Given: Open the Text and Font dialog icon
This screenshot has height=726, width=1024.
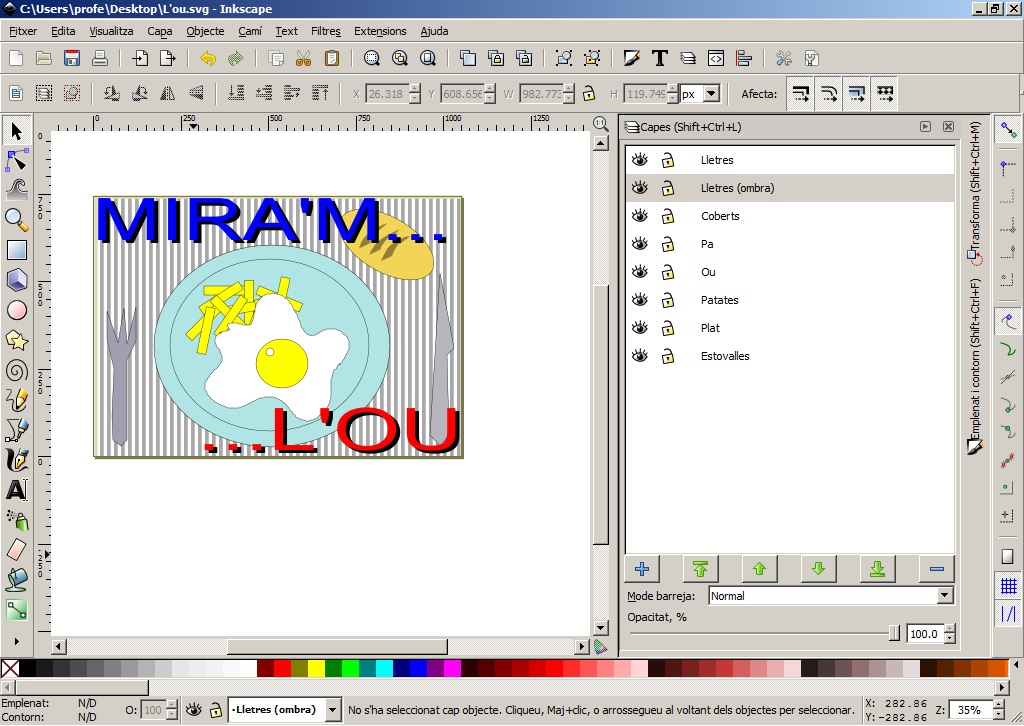Looking at the screenshot, I should (660, 58).
